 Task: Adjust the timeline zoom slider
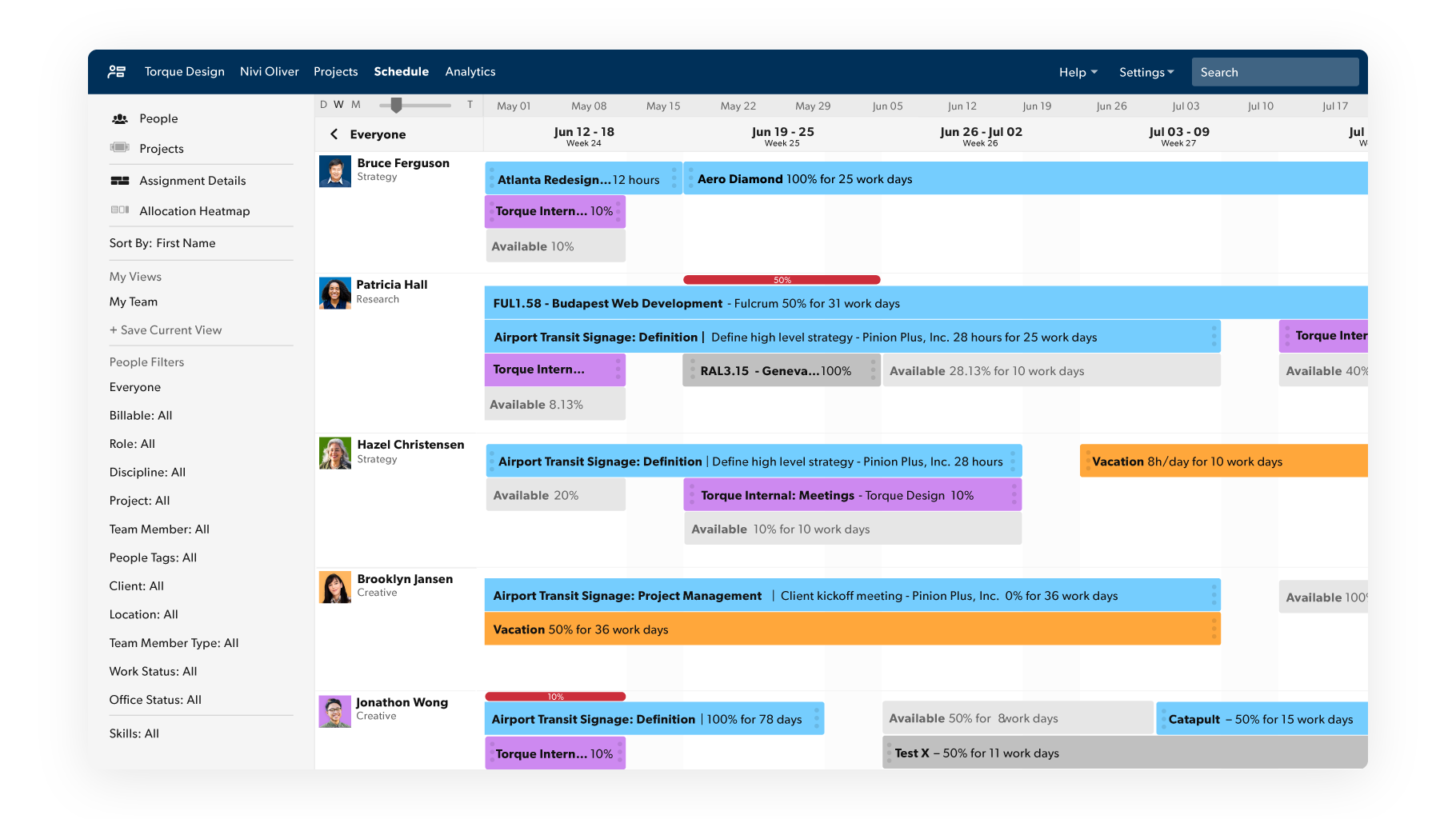click(398, 104)
